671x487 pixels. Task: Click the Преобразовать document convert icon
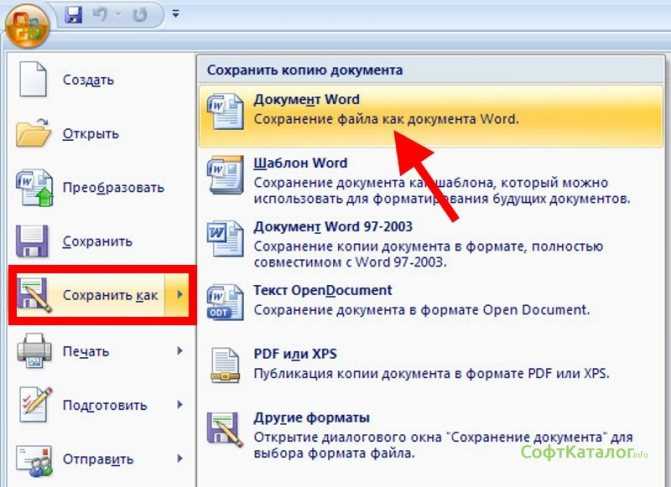click(x=34, y=187)
